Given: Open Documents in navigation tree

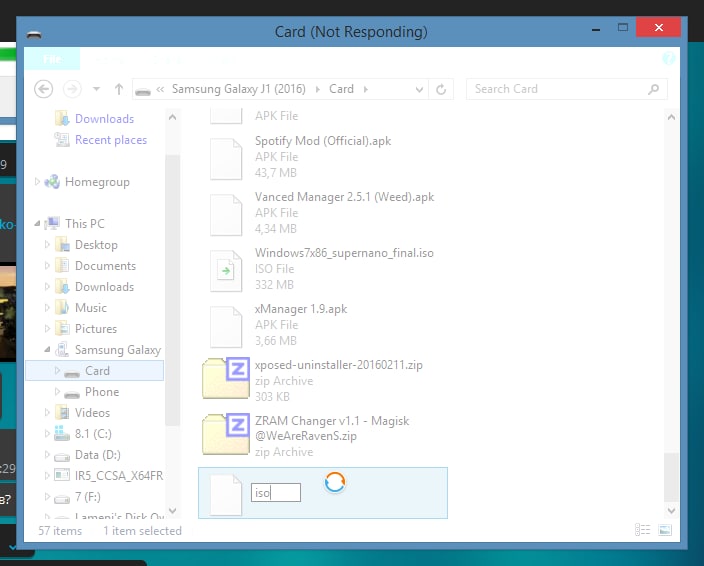Looking at the screenshot, I should coord(105,266).
